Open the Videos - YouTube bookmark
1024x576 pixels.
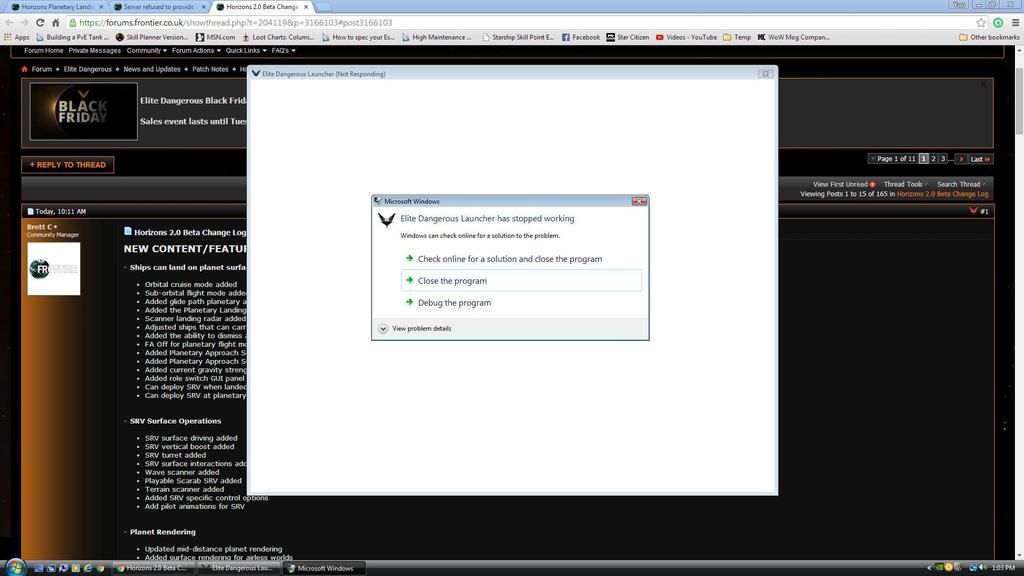coord(686,37)
